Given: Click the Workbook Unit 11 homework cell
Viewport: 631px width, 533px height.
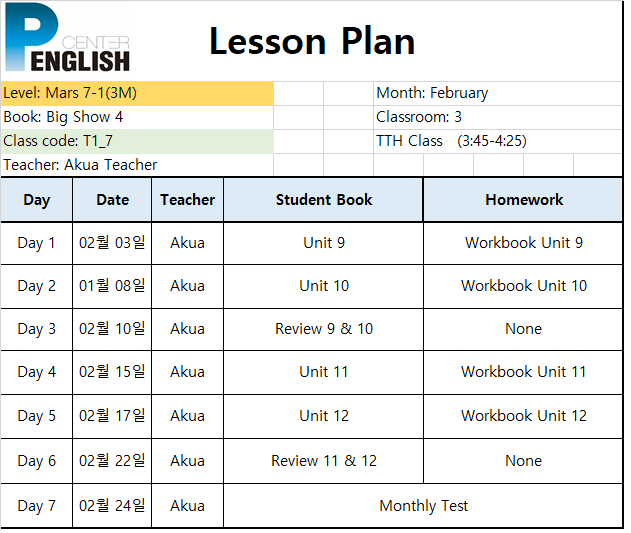Looking at the screenshot, I should [x=523, y=372].
